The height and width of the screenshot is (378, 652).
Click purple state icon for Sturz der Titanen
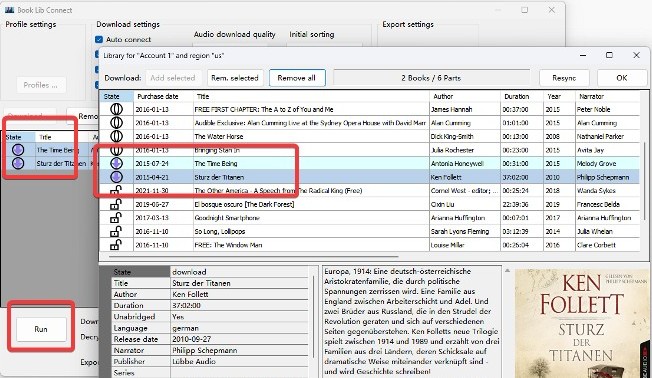(x=116, y=177)
